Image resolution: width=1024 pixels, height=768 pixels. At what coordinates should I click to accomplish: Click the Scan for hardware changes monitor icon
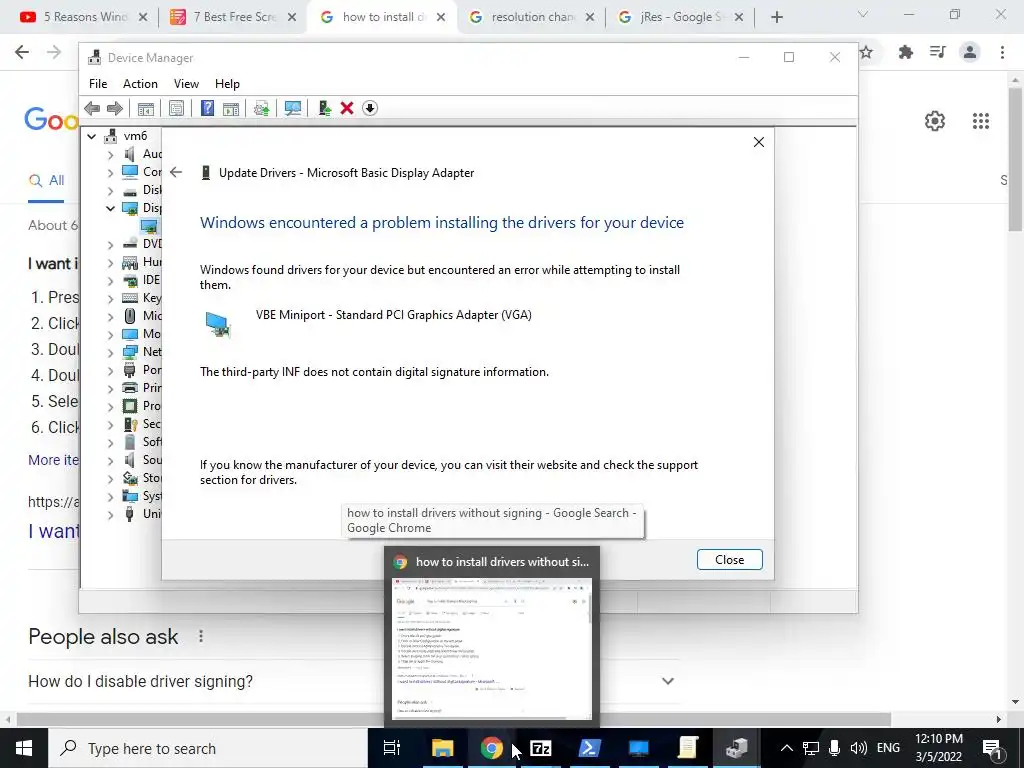point(293,108)
